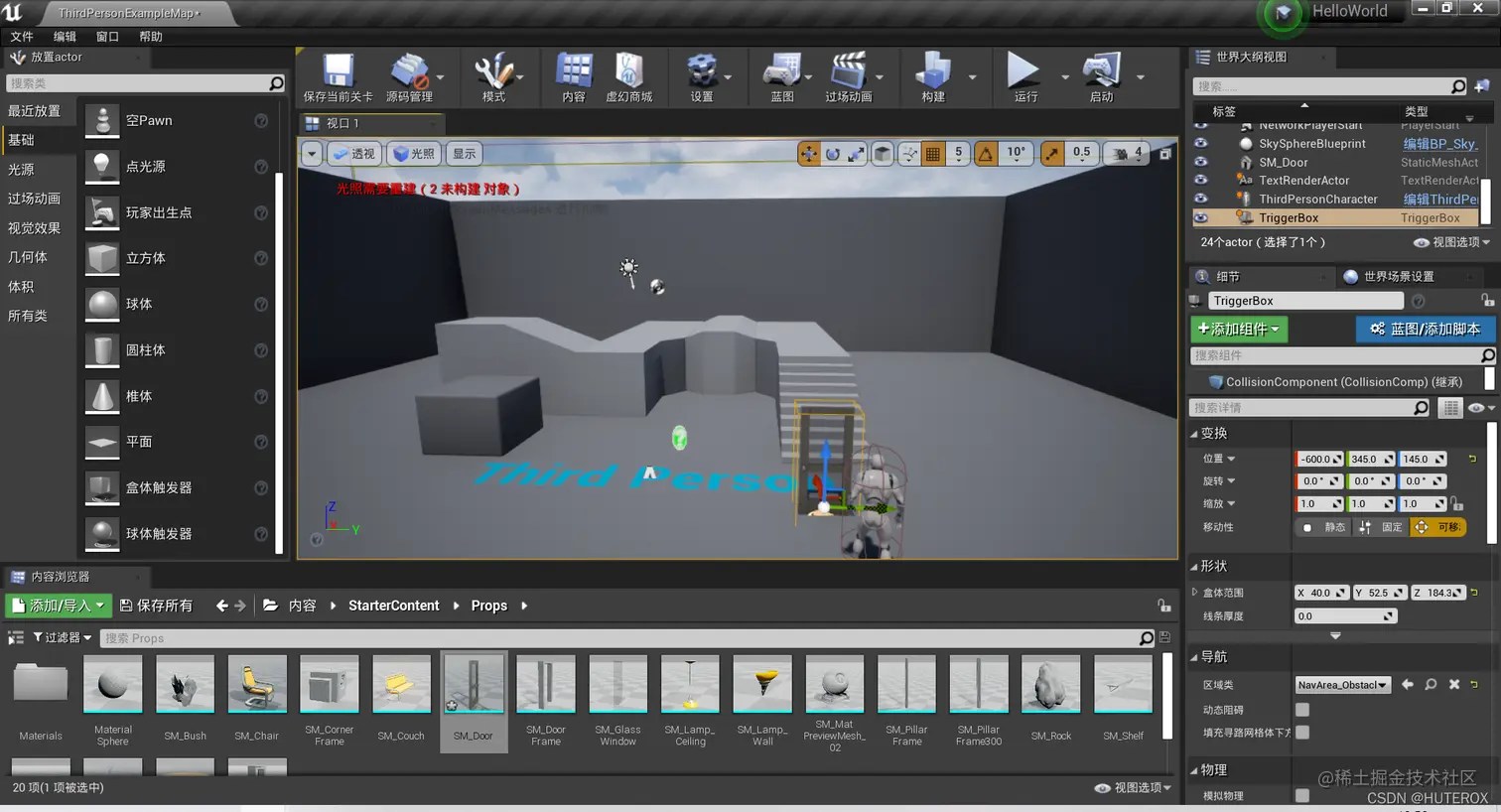1501x812 pixels.
Task: Click the location X value field -600.0
Action: [x=1320, y=459]
